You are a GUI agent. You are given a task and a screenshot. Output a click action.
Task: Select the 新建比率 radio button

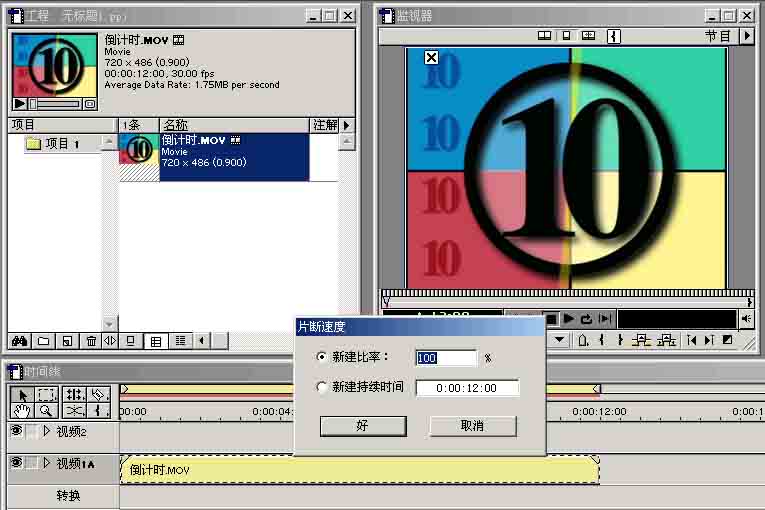pyautogui.click(x=321, y=357)
